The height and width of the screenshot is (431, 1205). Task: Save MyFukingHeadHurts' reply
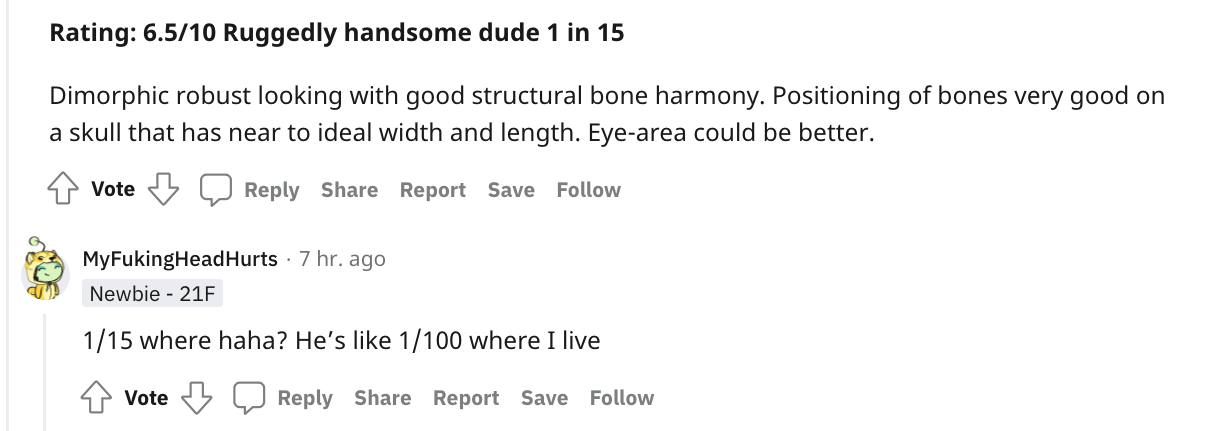pyautogui.click(x=544, y=398)
